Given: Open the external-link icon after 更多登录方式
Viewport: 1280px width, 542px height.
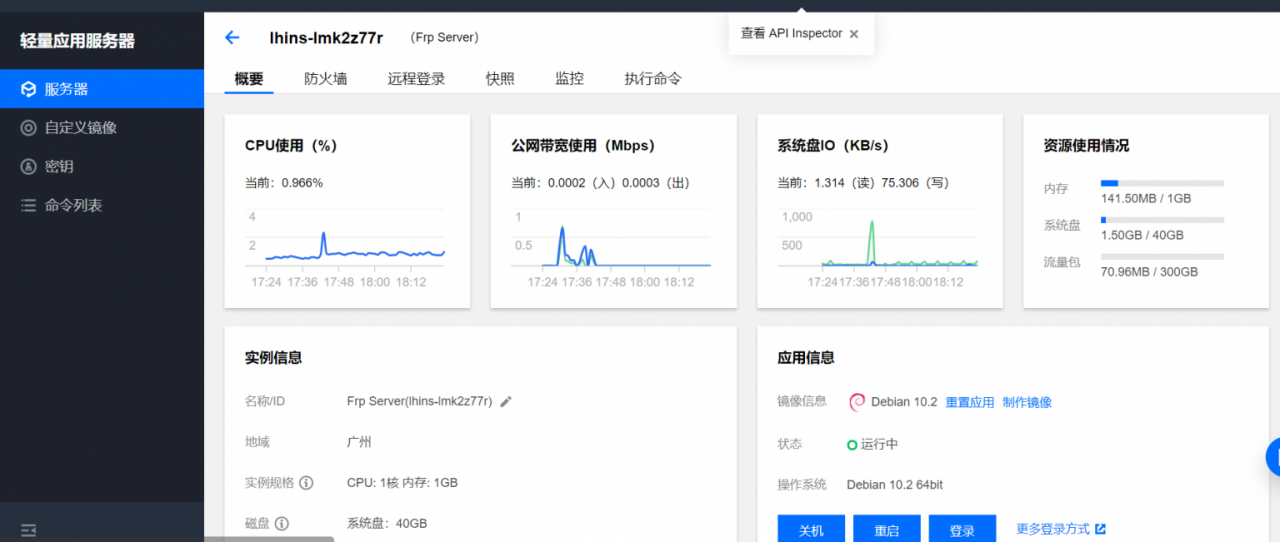Looking at the screenshot, I should coord(1101,529).
